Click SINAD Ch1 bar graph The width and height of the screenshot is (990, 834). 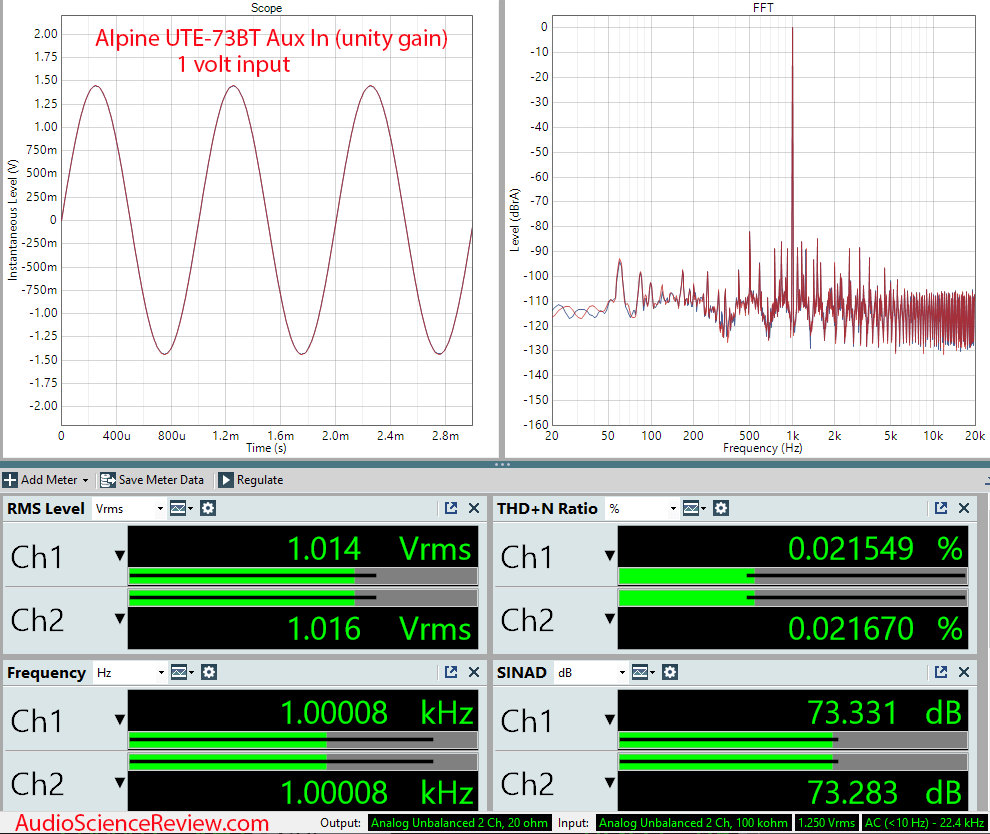tap(793, 740)
